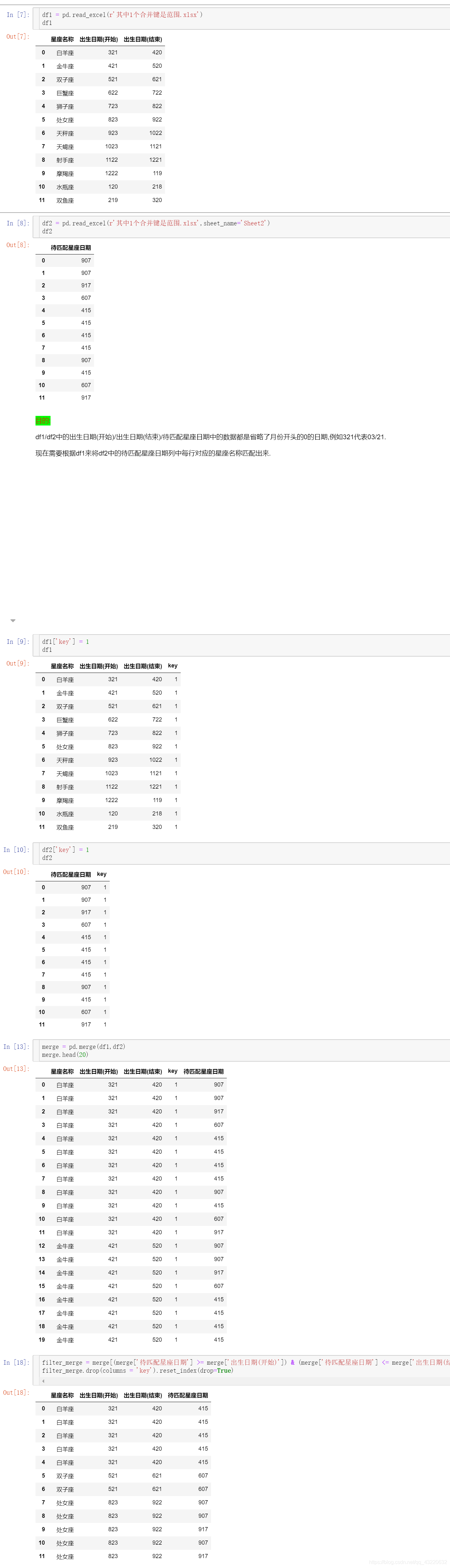Click the Out[7]: output prompt

click(18, 36)
